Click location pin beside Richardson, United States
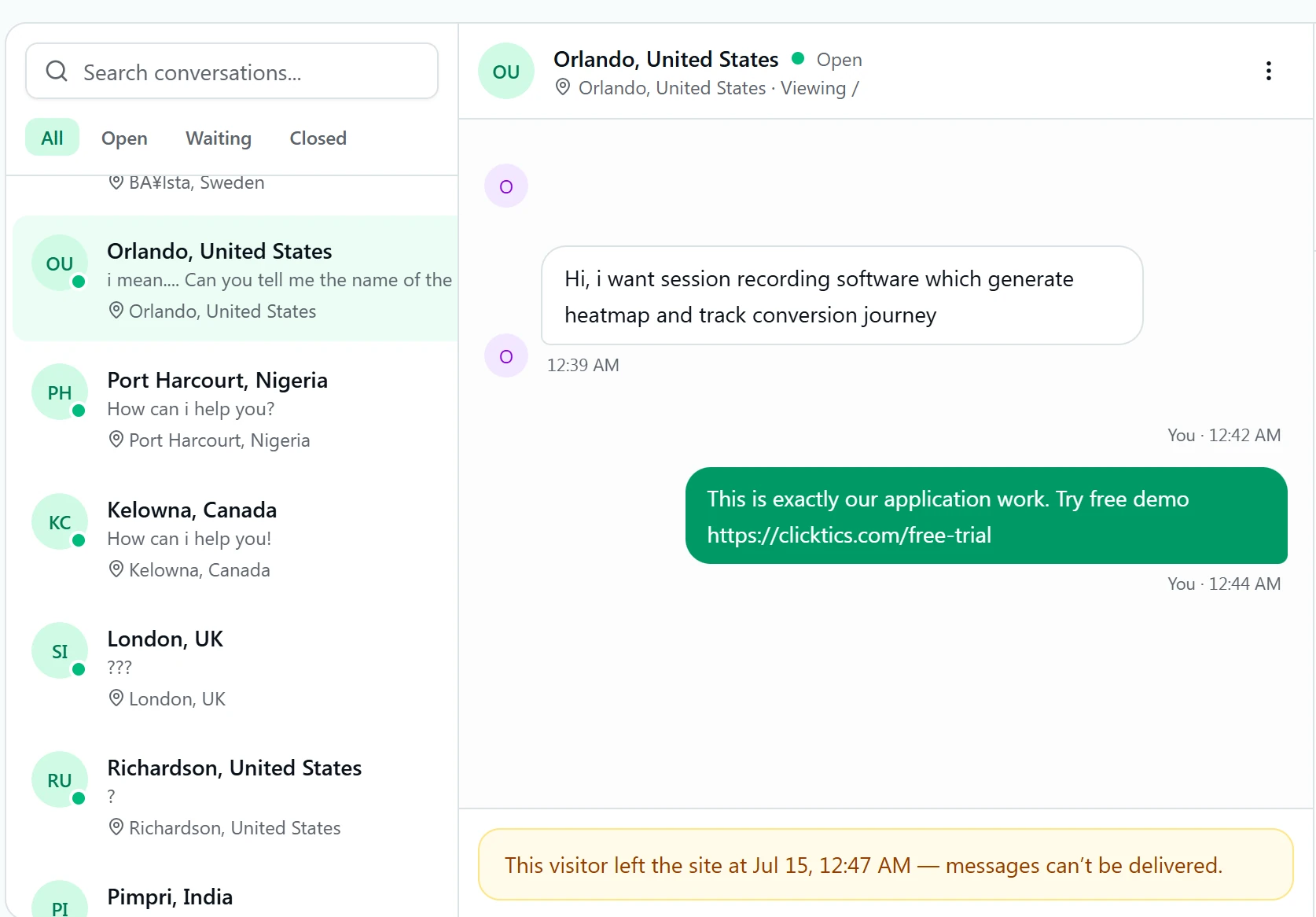 coord(116,827)
